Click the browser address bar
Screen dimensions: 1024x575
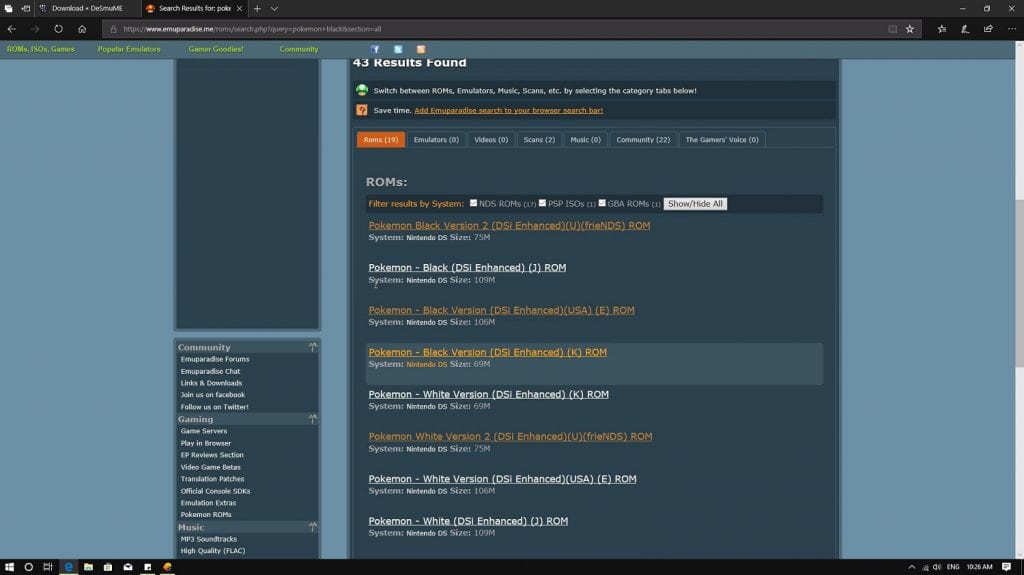click(x=500, y=29)
